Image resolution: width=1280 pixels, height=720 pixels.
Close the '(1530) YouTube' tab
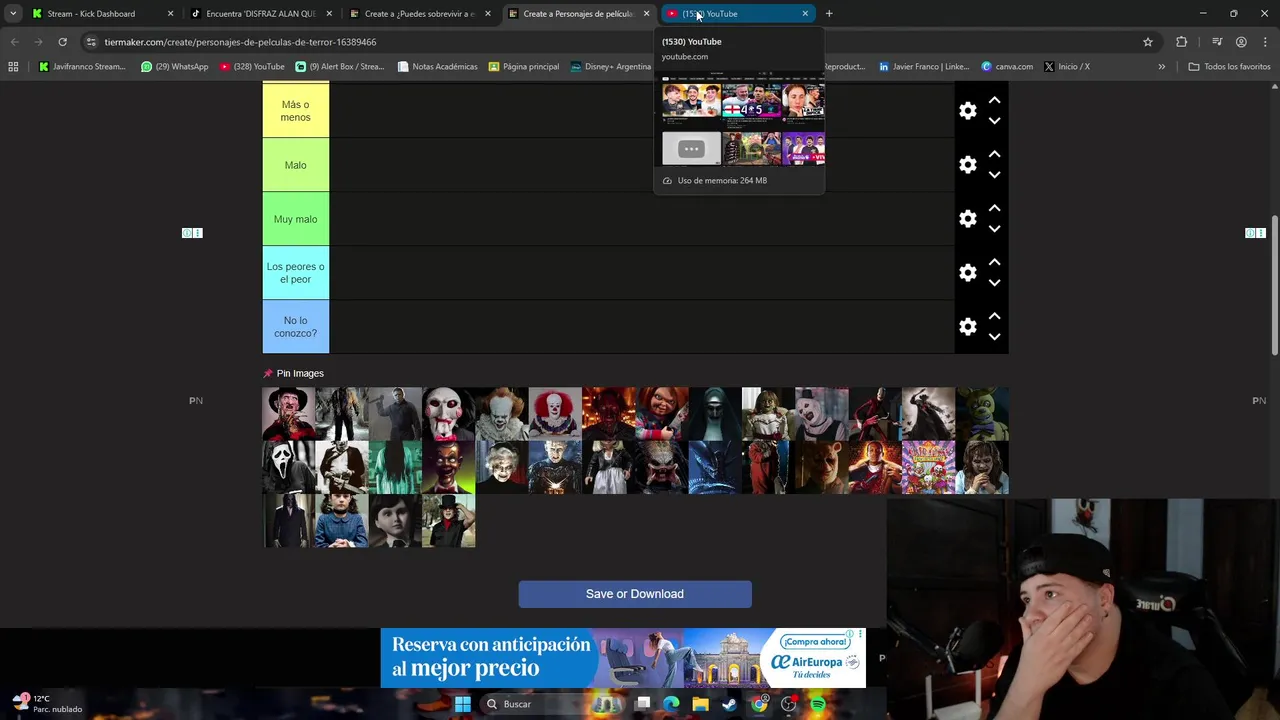(x=805, y=14)
